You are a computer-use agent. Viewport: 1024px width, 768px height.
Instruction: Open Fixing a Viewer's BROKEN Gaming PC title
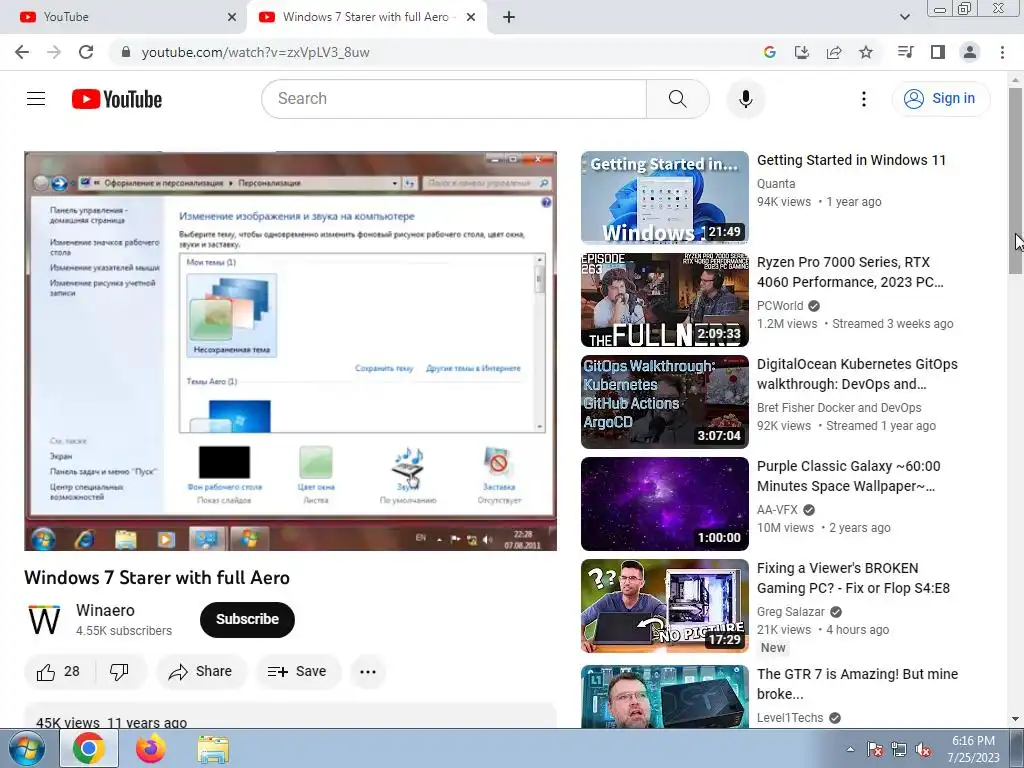854,578
